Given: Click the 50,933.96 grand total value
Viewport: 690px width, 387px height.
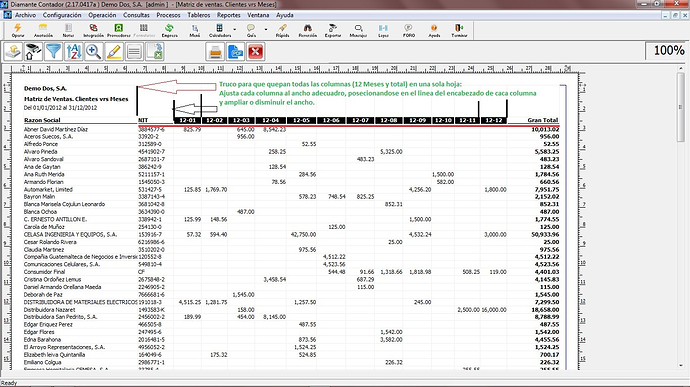Looking at the screenshot, I should pyautogui.click(x=545, y=235).
